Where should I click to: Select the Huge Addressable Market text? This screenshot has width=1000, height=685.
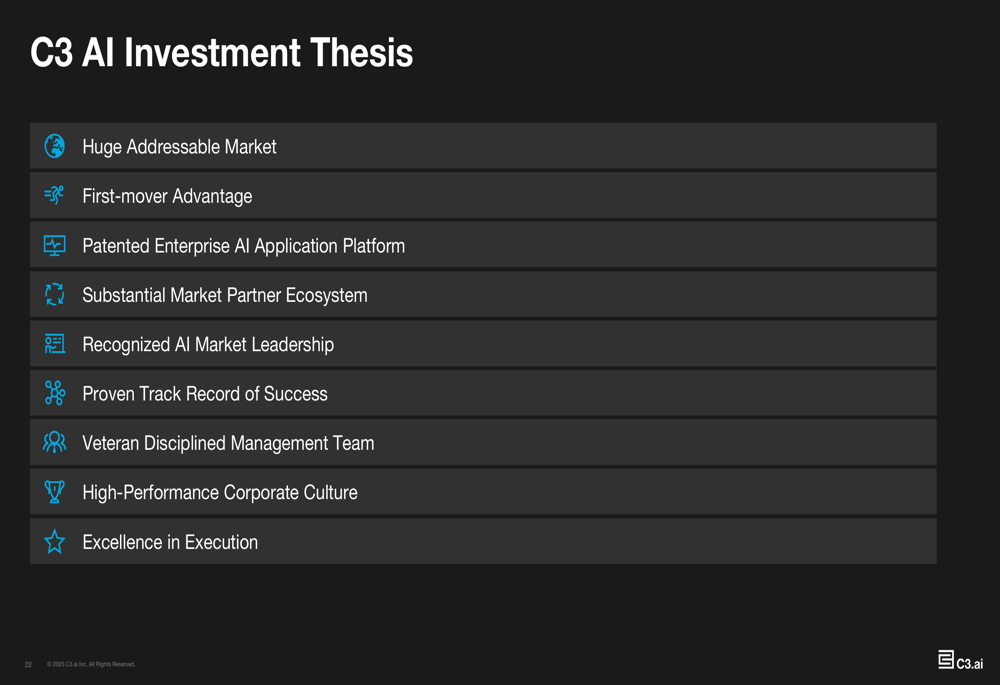point(179,147)
